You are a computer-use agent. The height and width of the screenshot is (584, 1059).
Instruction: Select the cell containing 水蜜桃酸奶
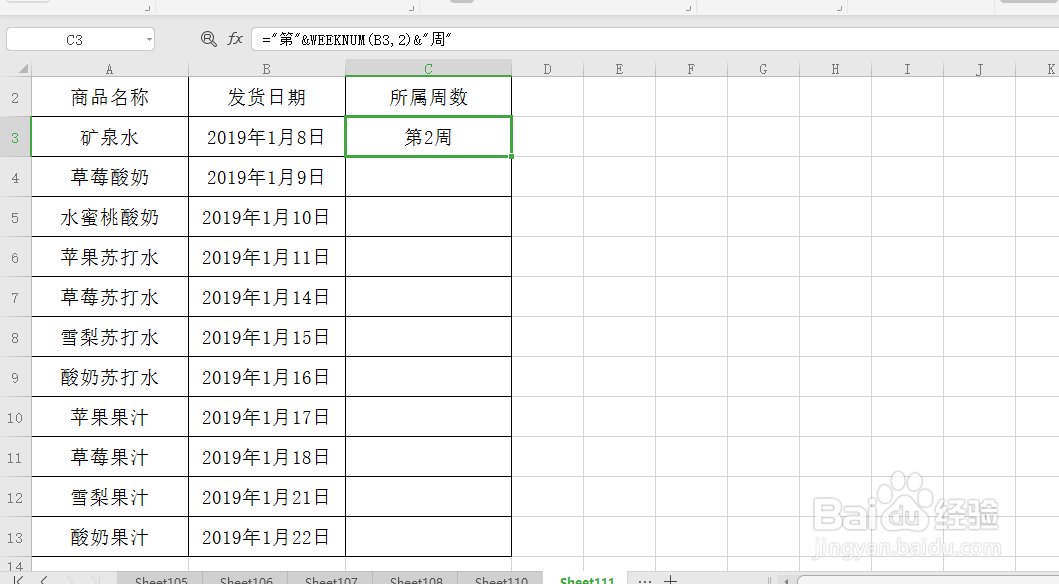(110, 217)
